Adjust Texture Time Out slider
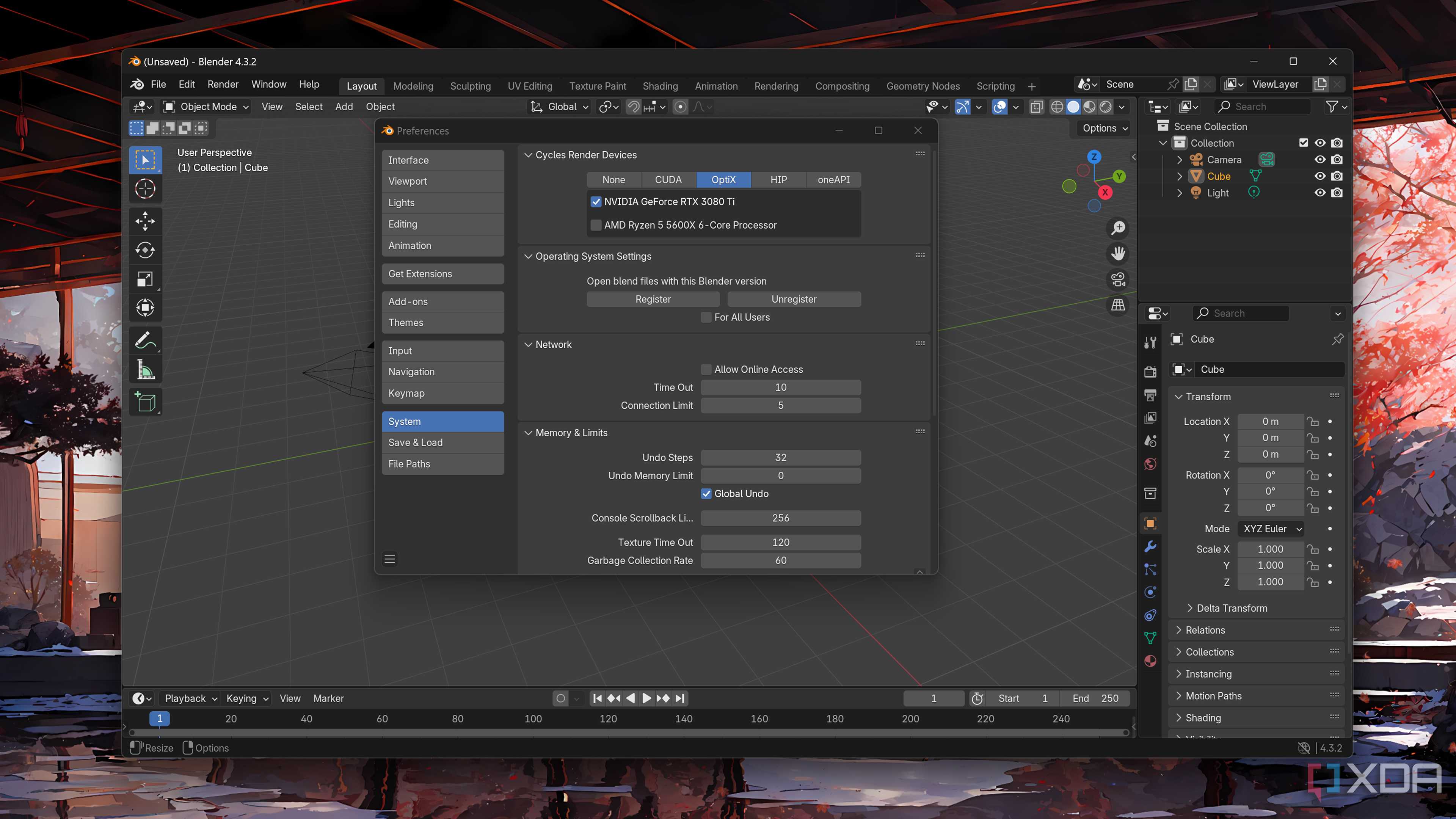The width and height of the screenshot is (1456, 819). 781,542
